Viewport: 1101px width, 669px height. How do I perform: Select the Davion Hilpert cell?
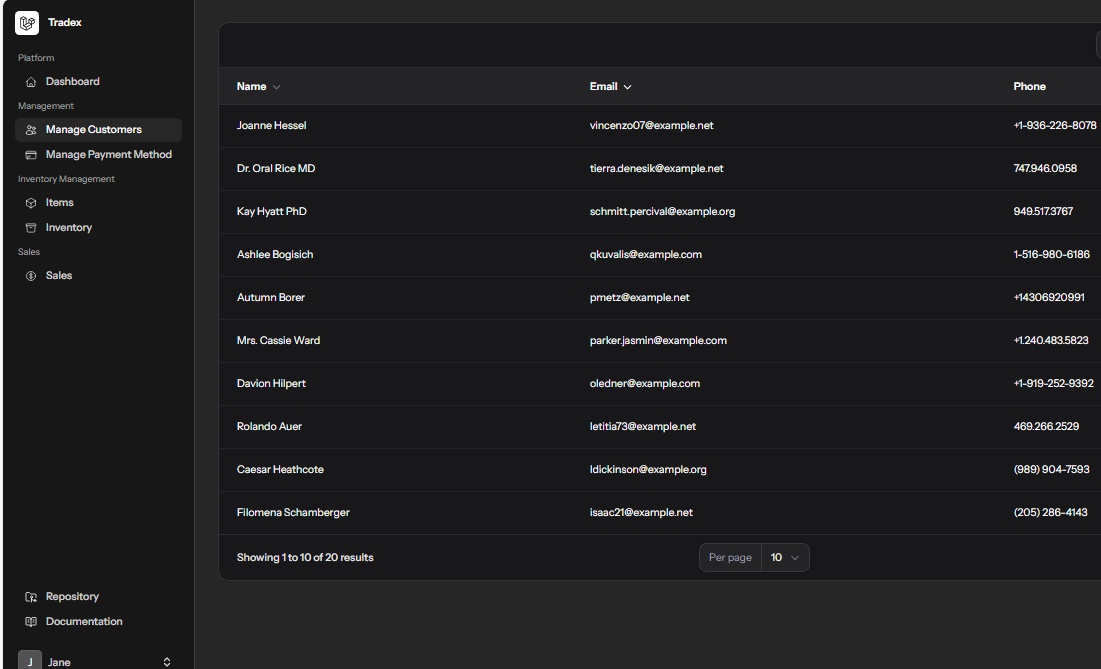(271, 383)
